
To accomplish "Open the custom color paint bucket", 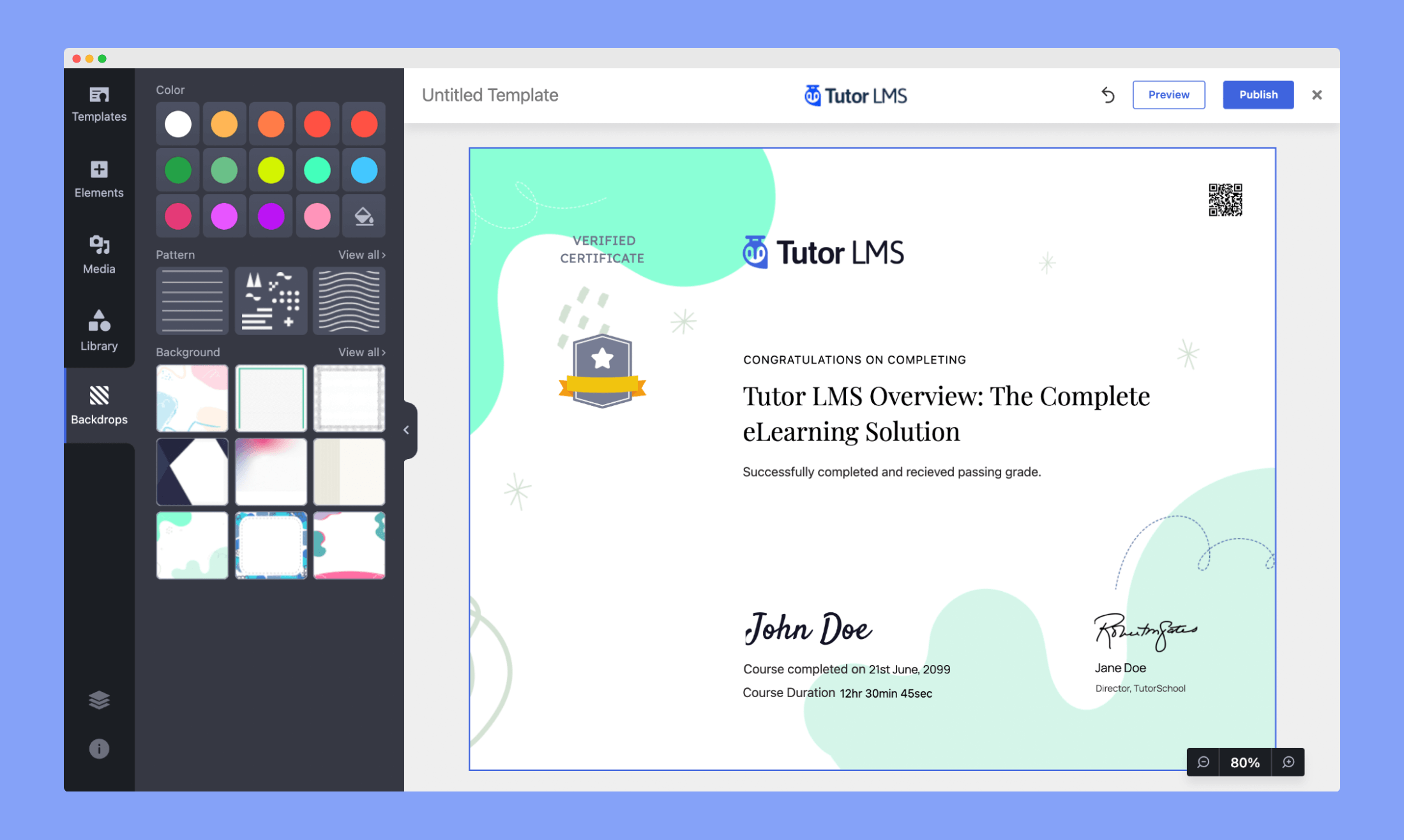I will pyautogui.click(x=364, y=216).
